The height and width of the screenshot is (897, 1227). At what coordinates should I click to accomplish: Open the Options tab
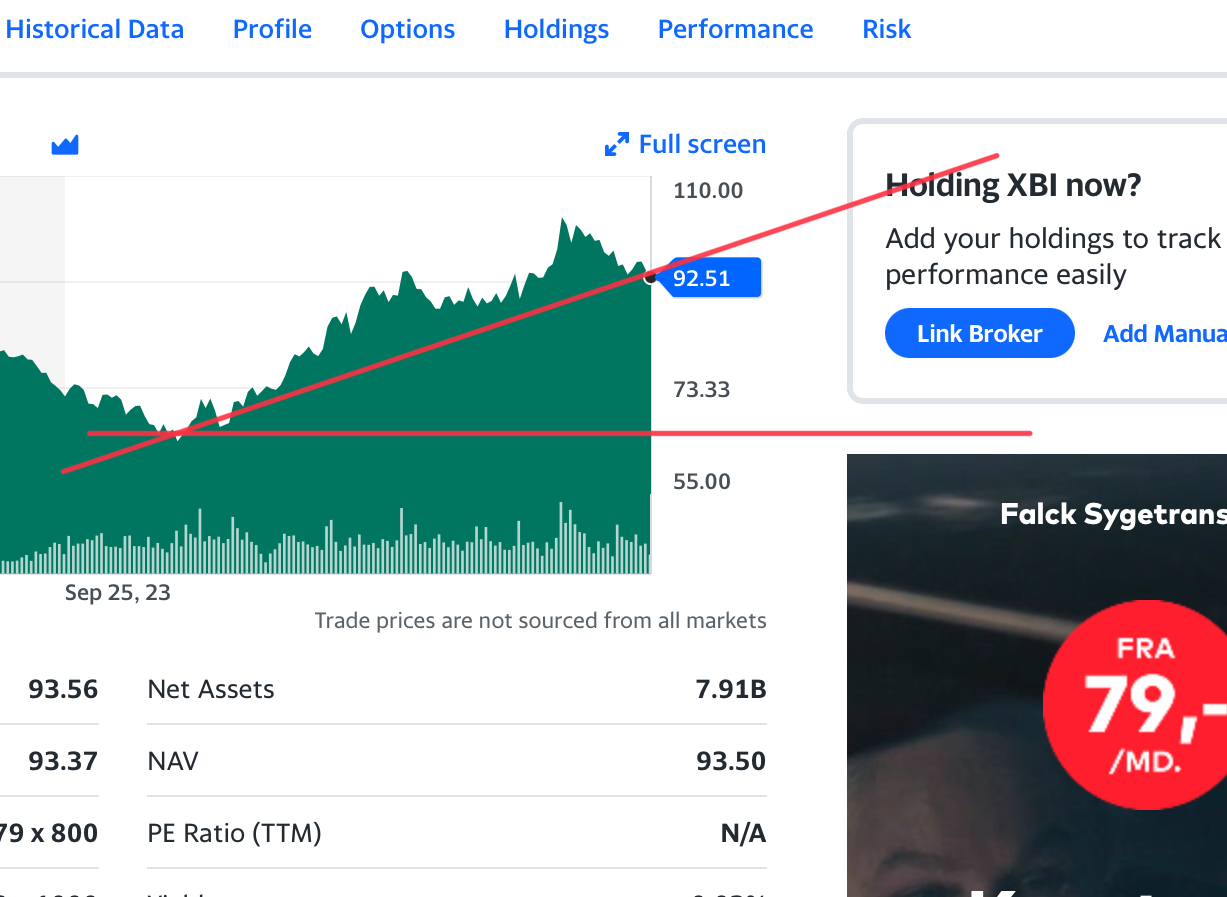click(x=408, y=30)
